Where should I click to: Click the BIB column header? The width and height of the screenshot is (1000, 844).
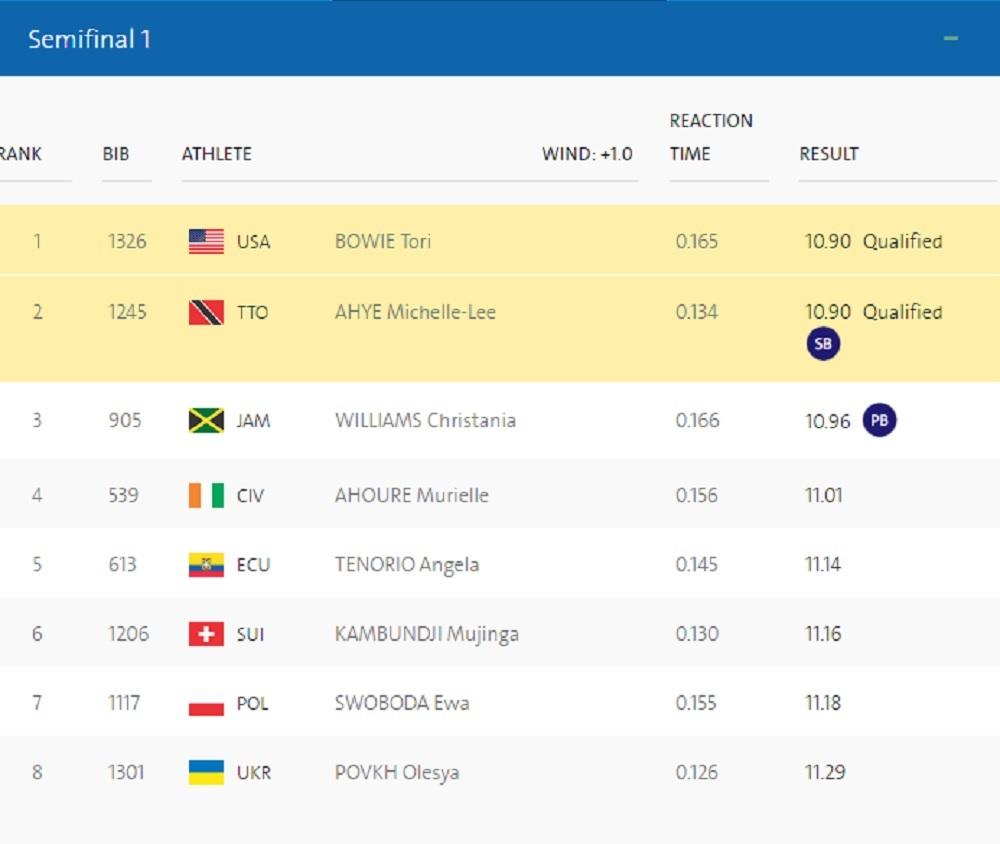[x=116, y=154]
